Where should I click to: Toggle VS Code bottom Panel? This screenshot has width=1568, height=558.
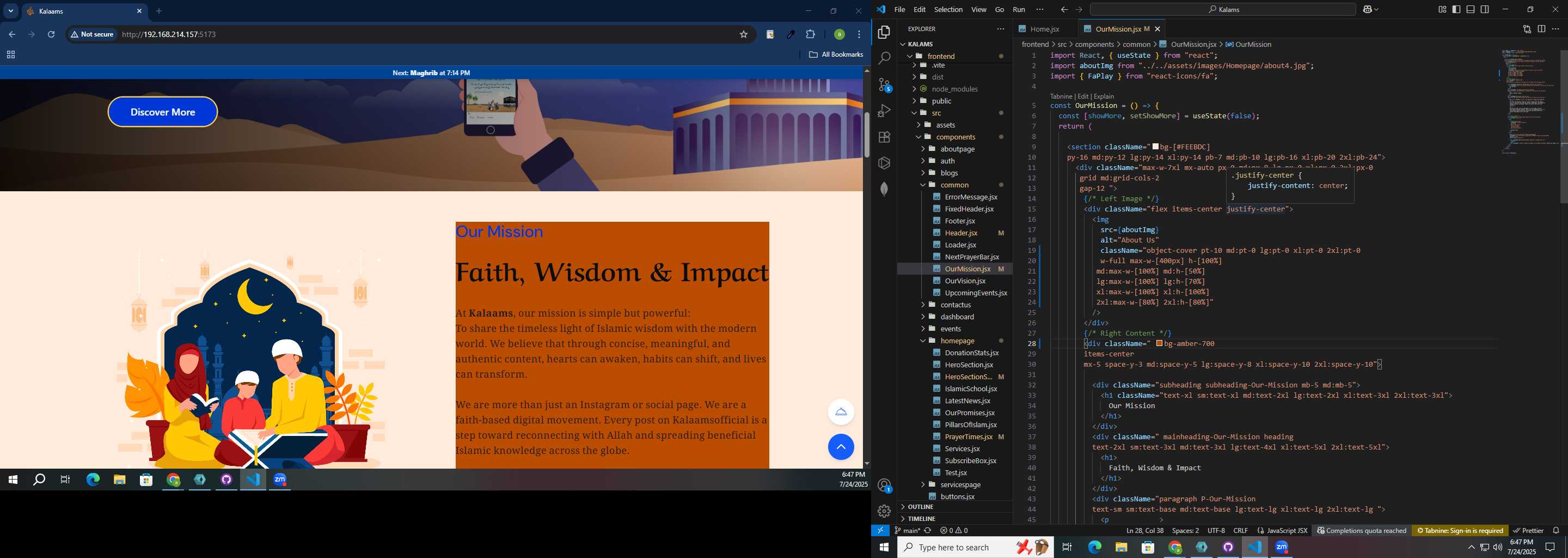(1471, 10)
